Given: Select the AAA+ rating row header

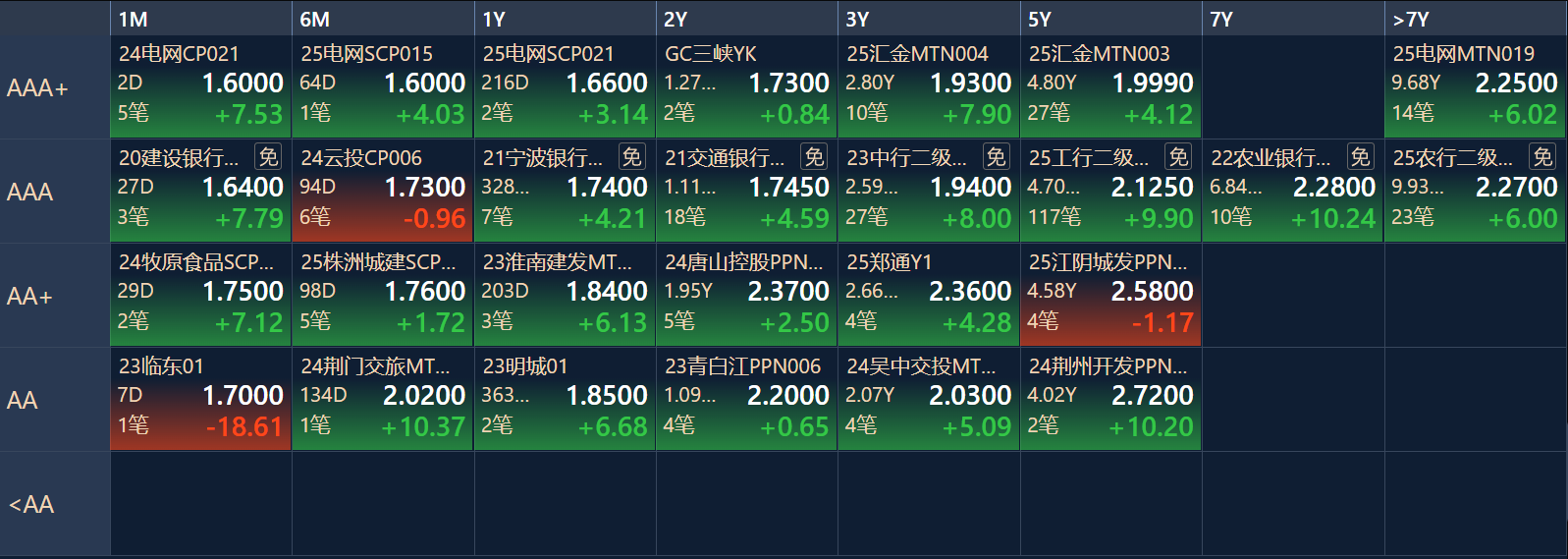Looking at the screenshot, I should tap(55, 87).
